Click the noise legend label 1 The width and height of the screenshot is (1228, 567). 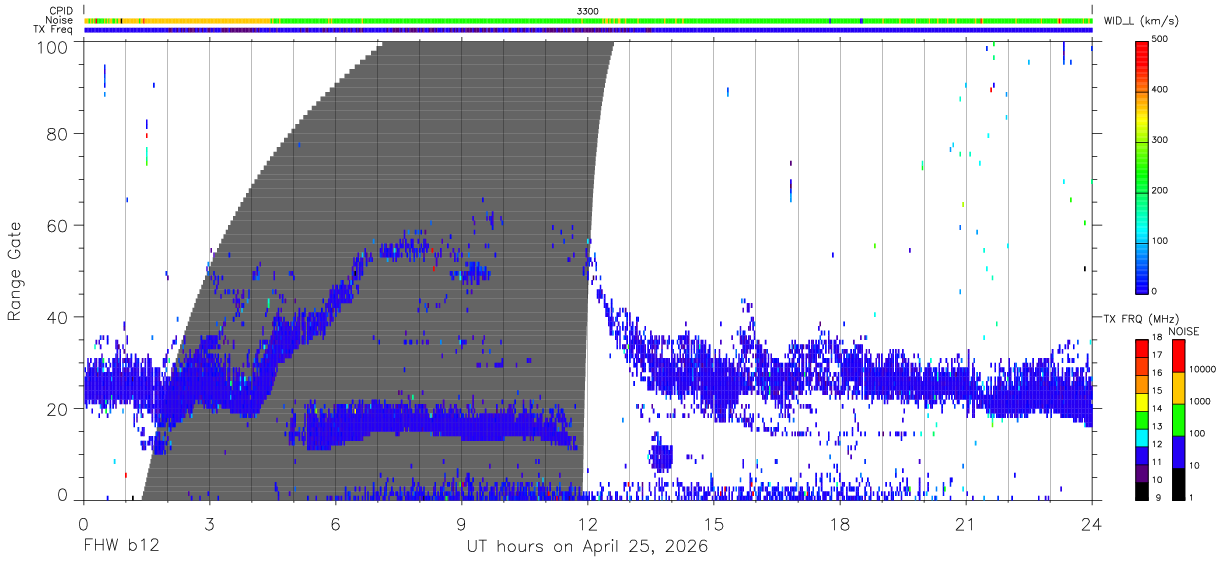pos(1191,497)
